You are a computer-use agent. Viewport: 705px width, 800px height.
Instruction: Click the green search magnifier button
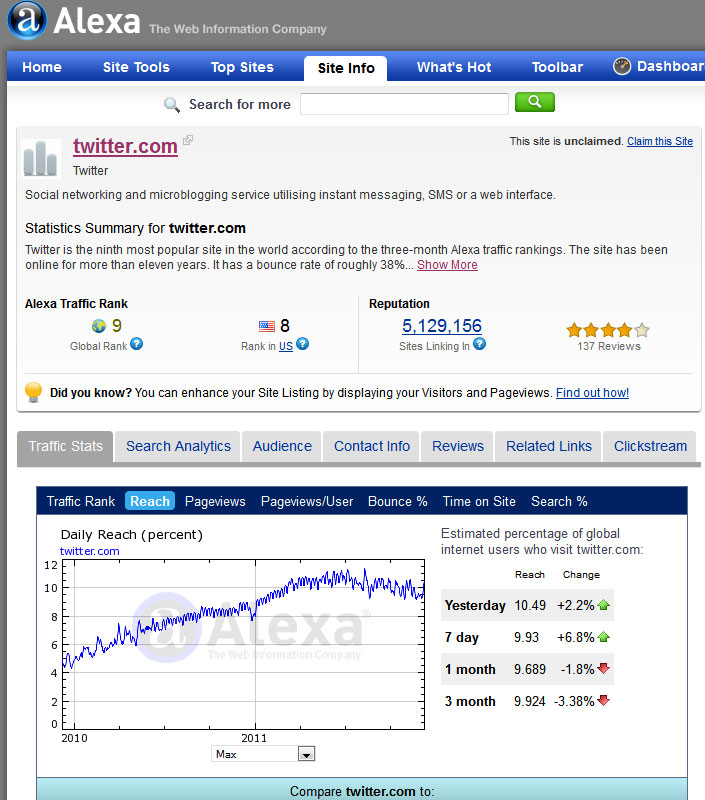535,102
